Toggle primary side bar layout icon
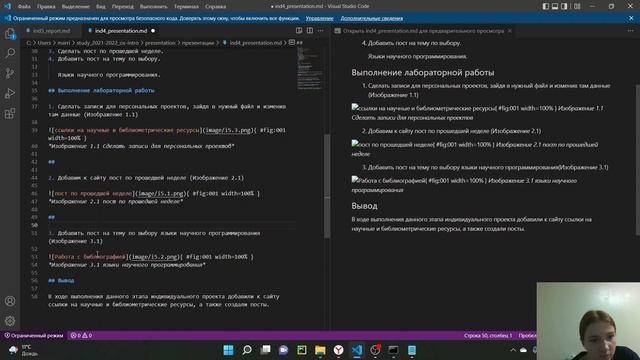 tap(546, 6)
